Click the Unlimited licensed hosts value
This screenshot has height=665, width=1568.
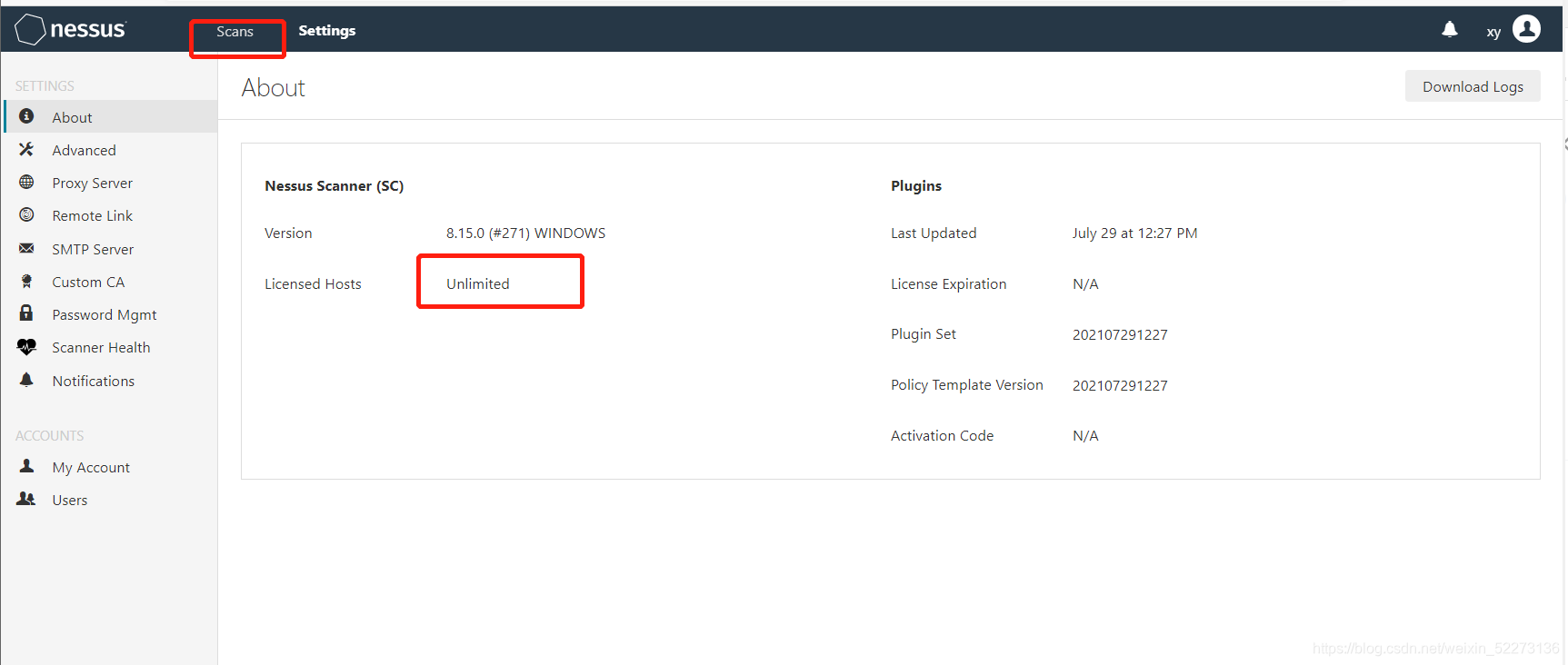tap(477, 283)
